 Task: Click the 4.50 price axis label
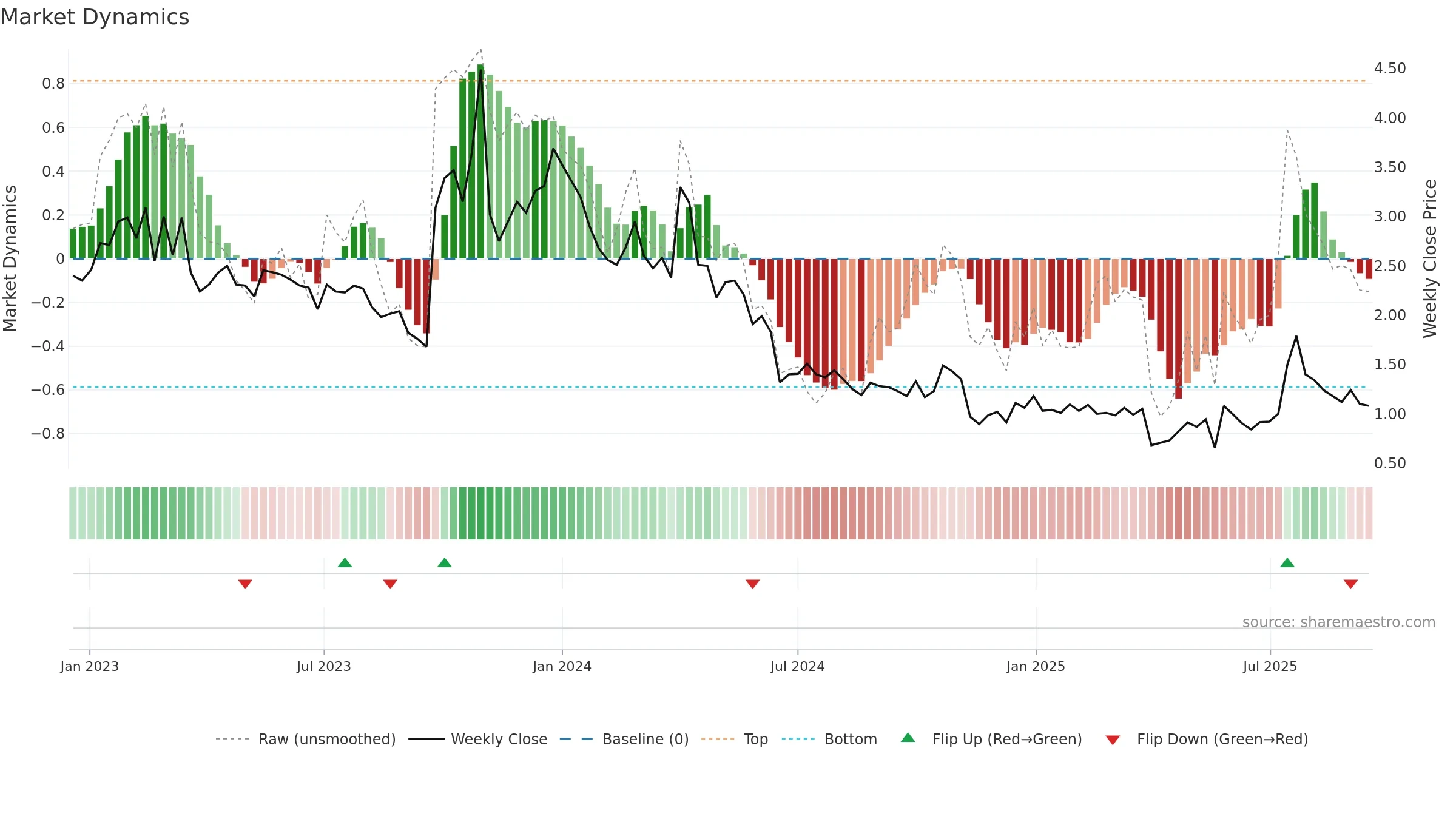1390,68
